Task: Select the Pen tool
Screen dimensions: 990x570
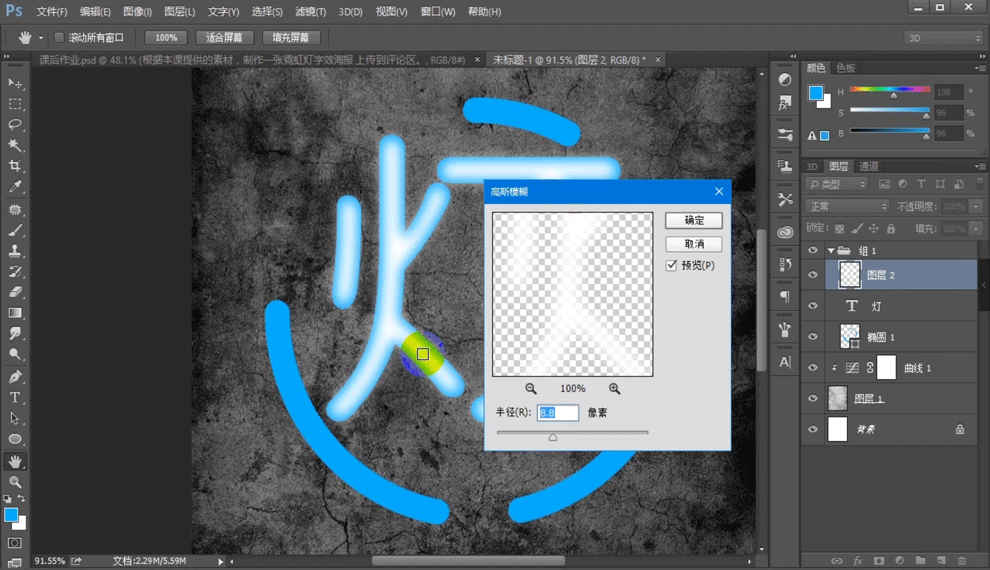Action: tap(15, 377)
